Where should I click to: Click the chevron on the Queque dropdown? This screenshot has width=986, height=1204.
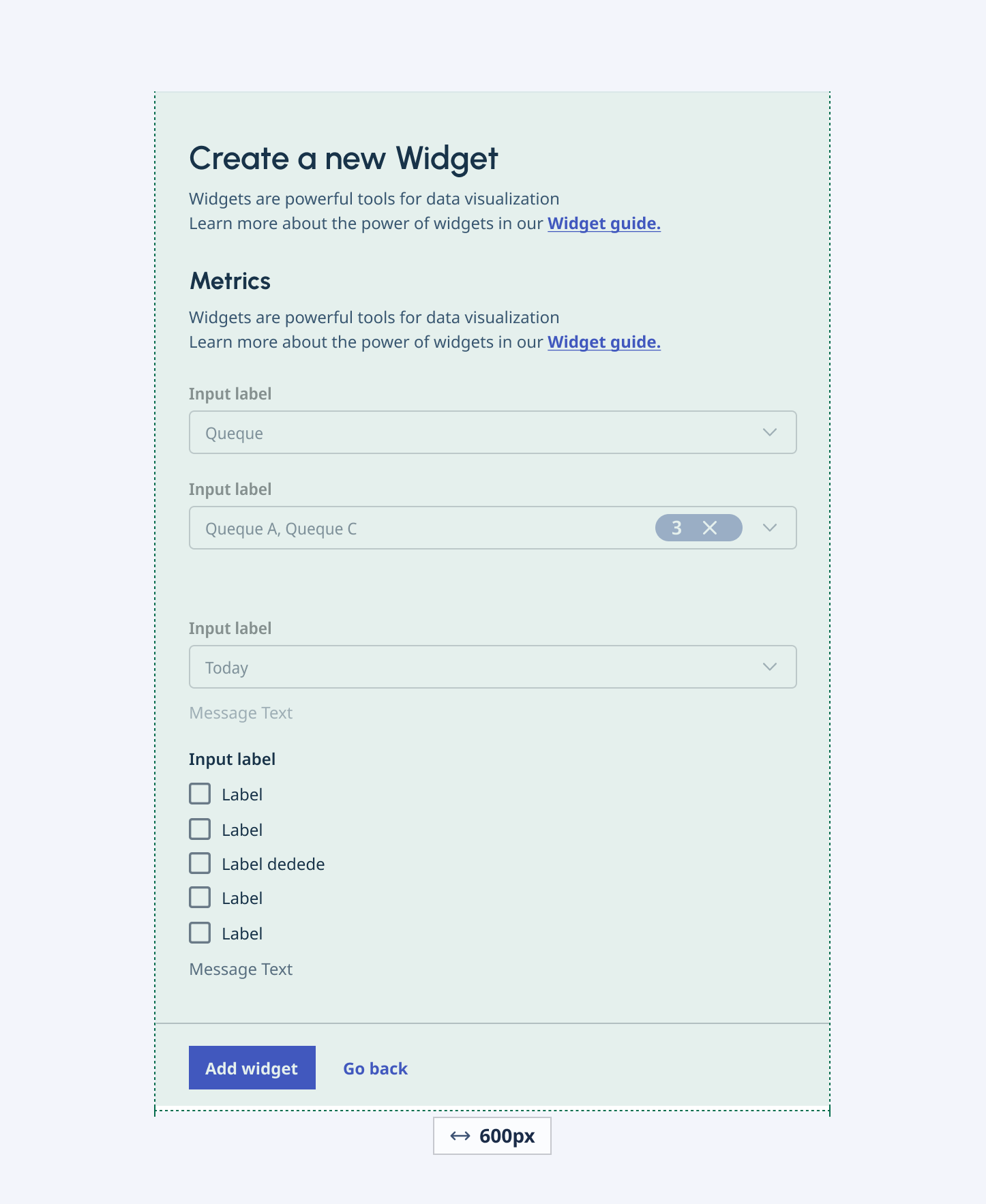tap(770, 432)
